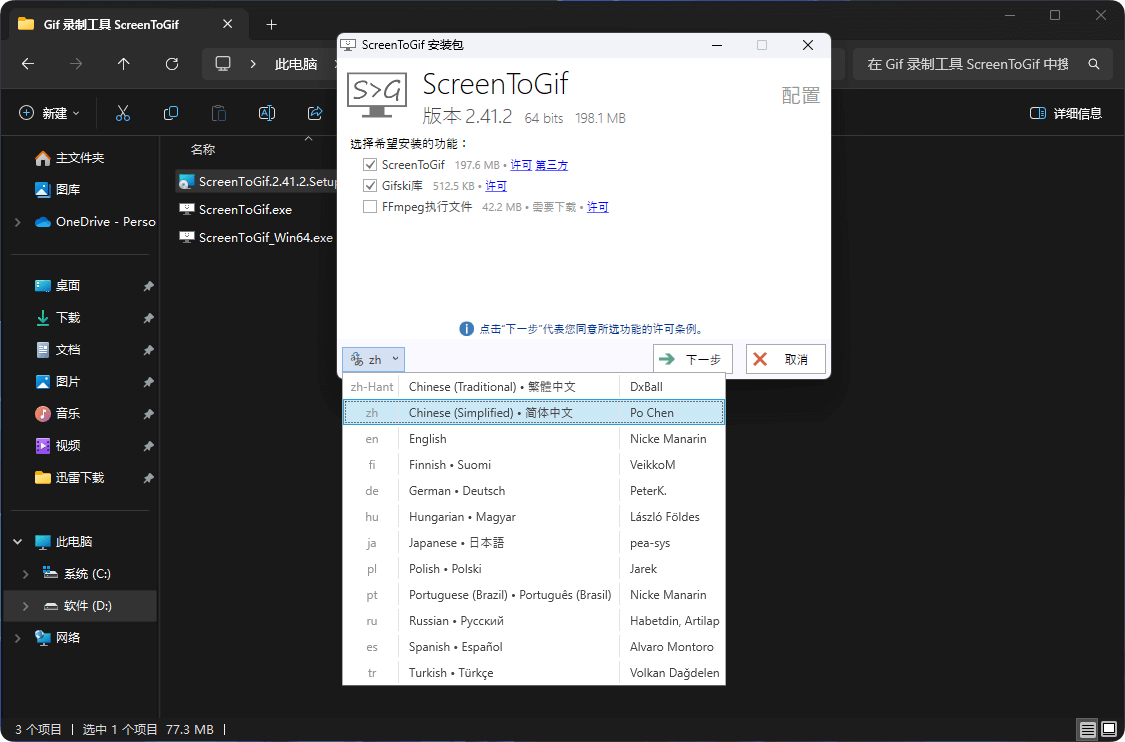
Task: Open the 新建 dropdown menu
Action: (x=49, y=113)
